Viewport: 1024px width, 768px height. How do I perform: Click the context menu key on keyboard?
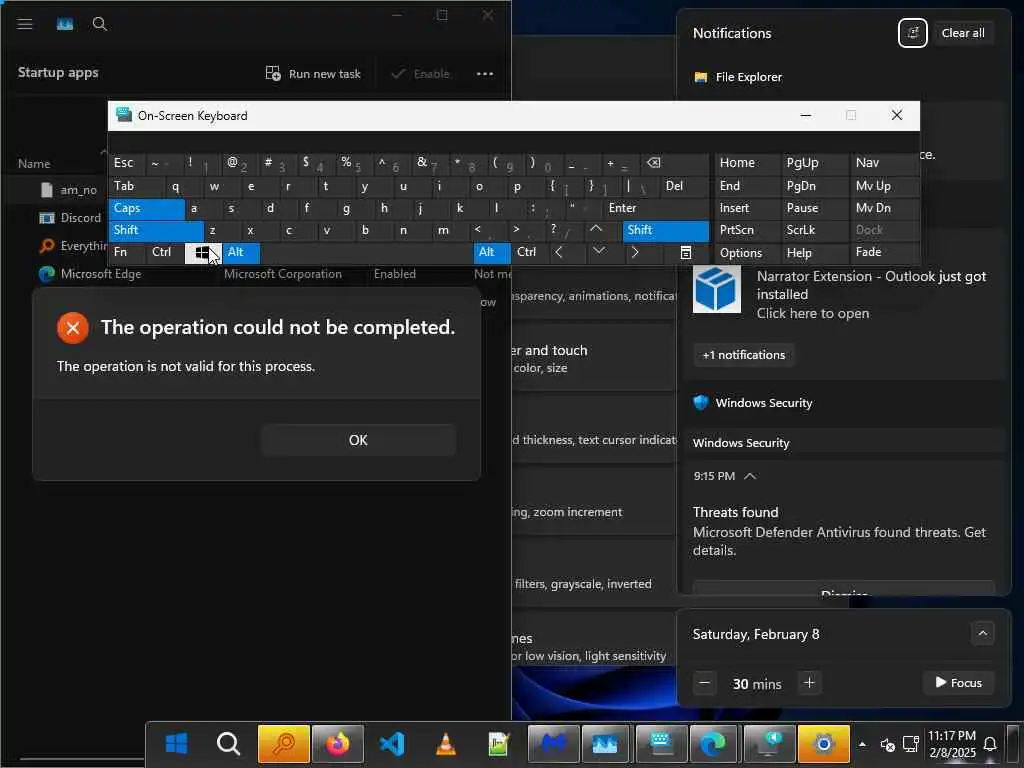[685, 253]
